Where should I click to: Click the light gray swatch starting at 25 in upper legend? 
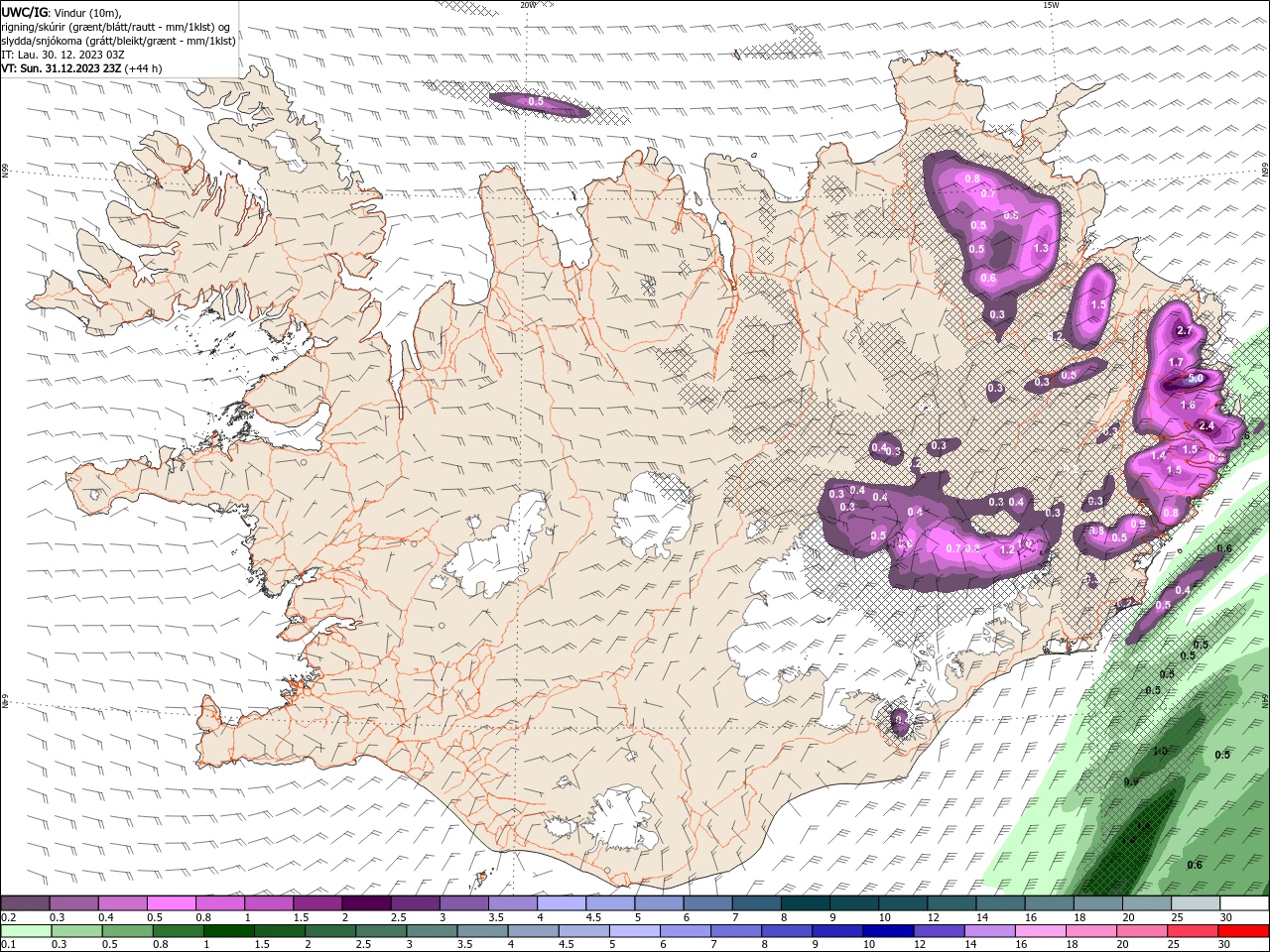(1196, 902)
